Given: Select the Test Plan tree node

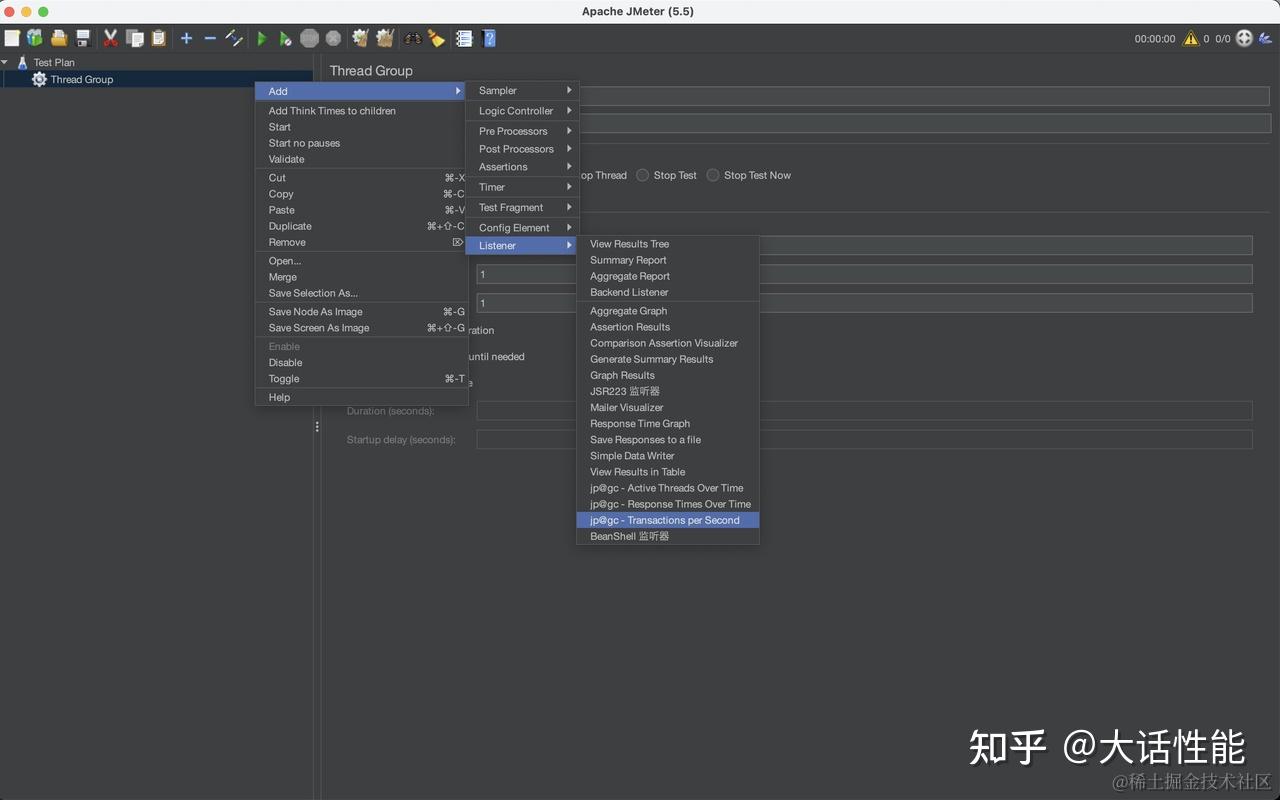Looking at the screenshot, I should [x=54, y=62].
